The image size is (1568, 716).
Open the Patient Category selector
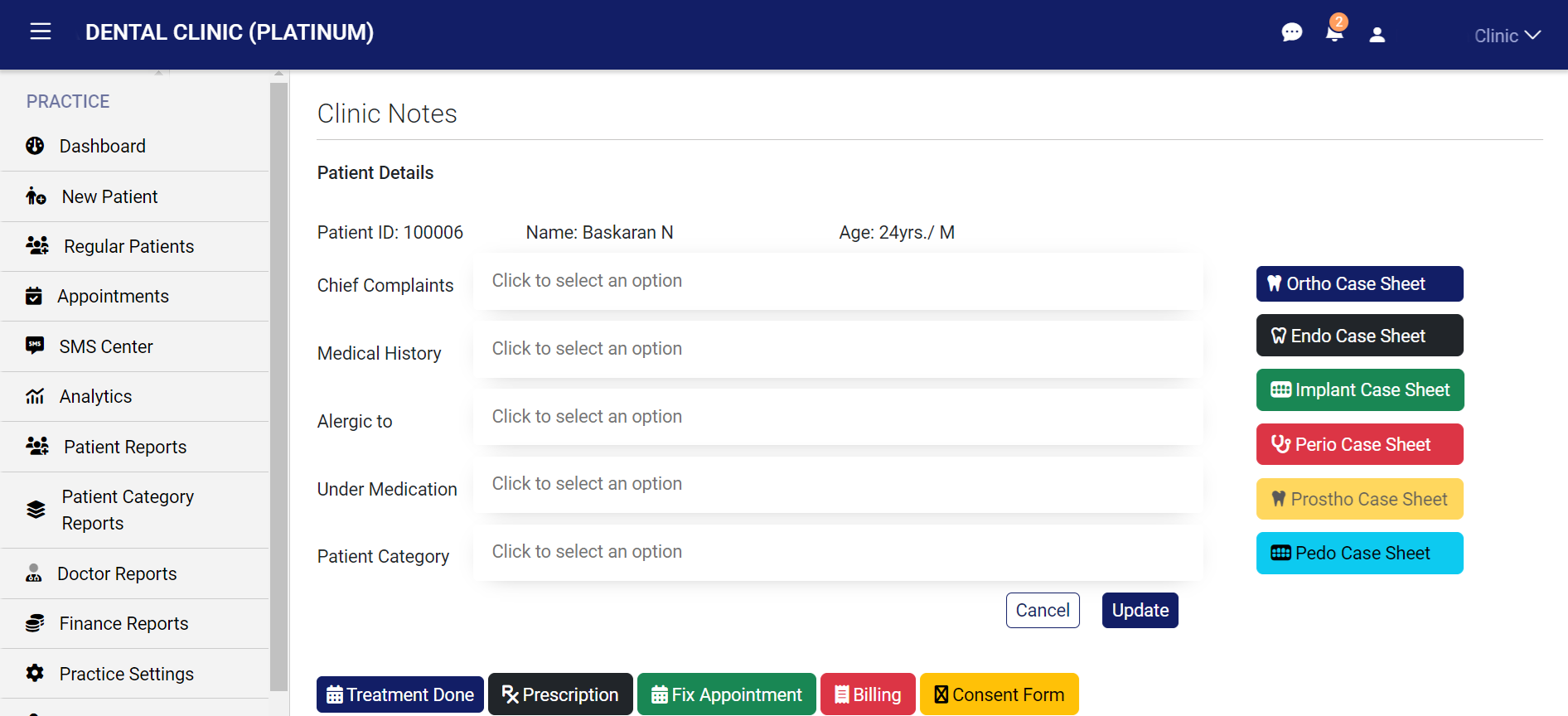tap(837, 552)
